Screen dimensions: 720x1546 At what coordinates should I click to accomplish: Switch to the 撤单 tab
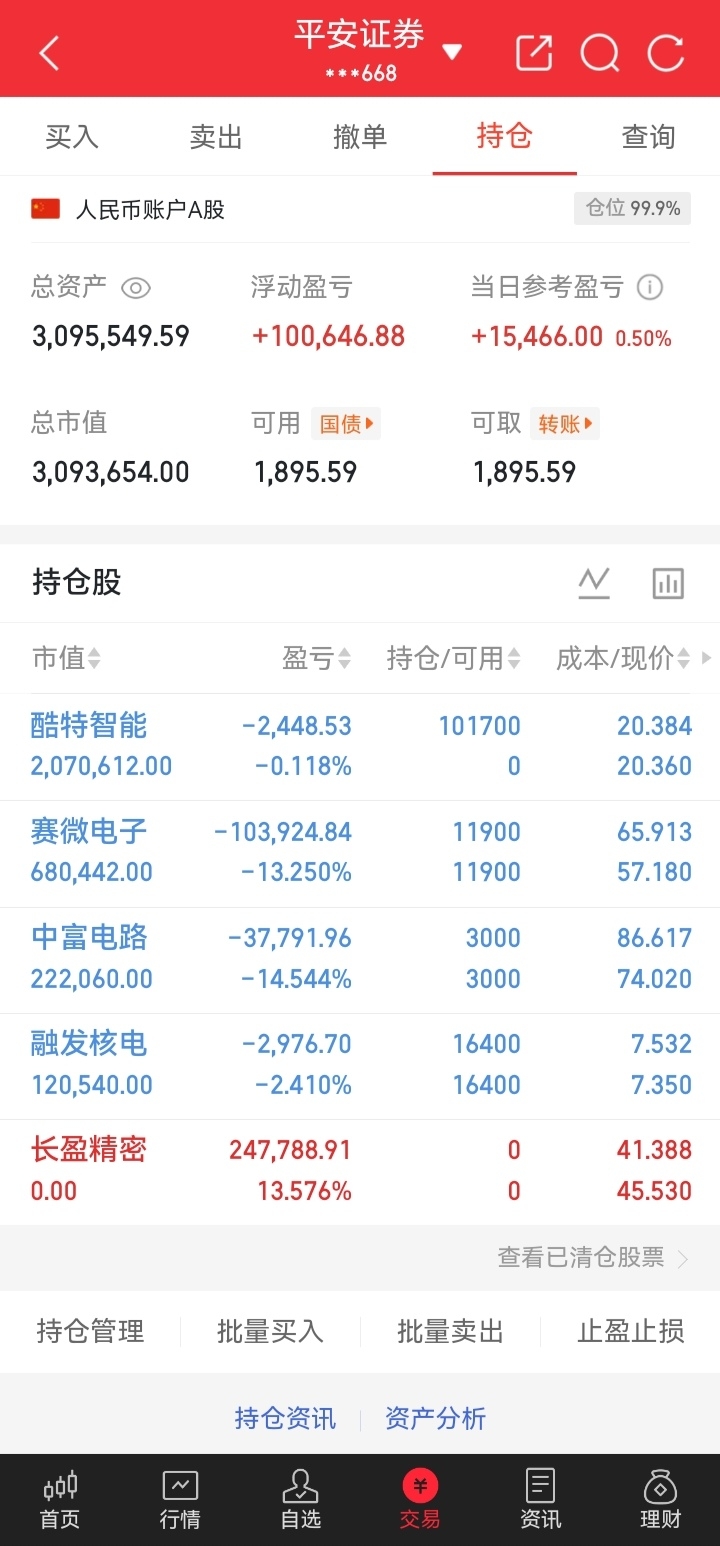pyautogui.click(x=360, y=137)
